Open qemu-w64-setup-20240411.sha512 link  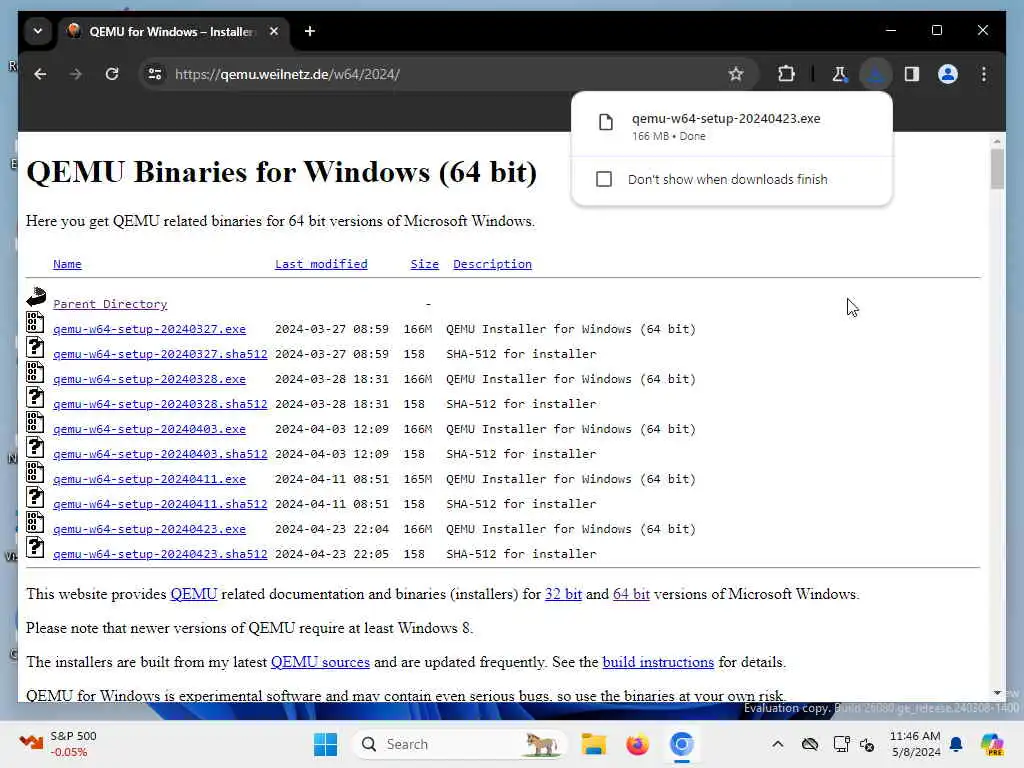tap(160, 504)
